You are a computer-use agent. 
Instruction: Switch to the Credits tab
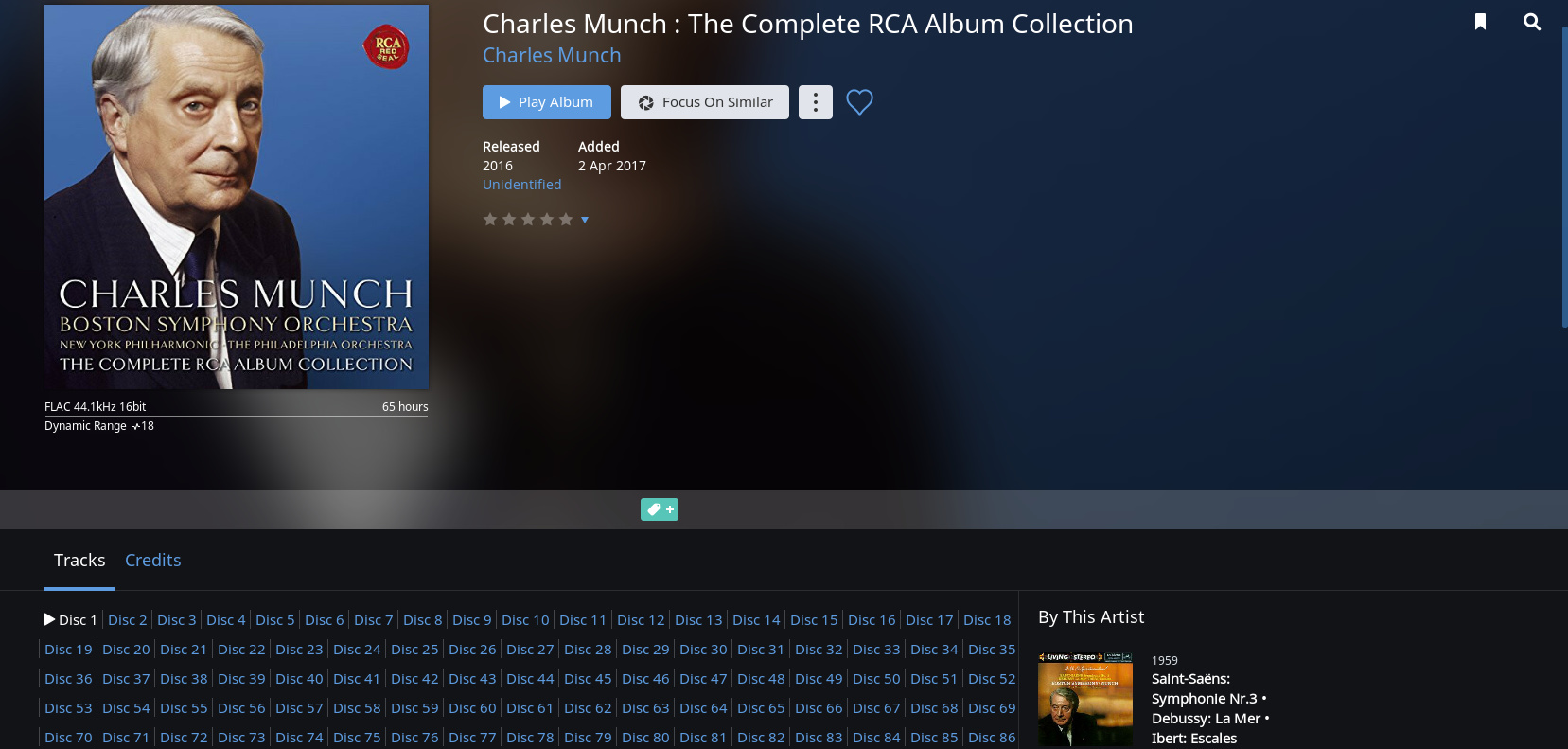click(x=153, y=560)
